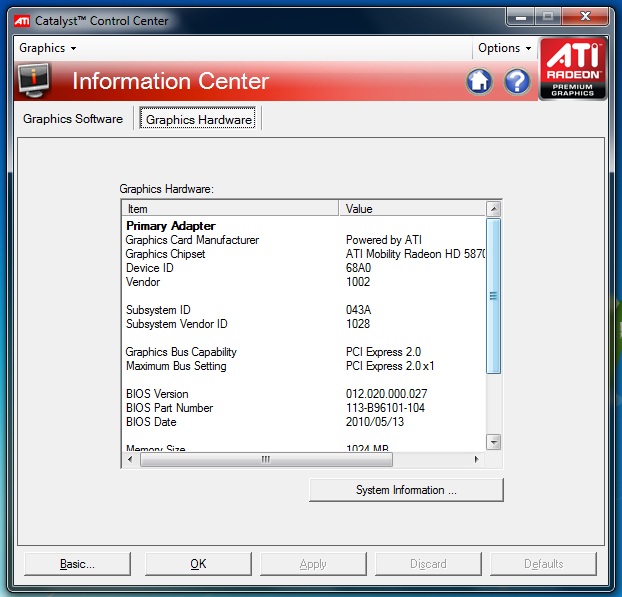Select the BIOS Version row label
This screenshot has height=597, width=622.
157,394
